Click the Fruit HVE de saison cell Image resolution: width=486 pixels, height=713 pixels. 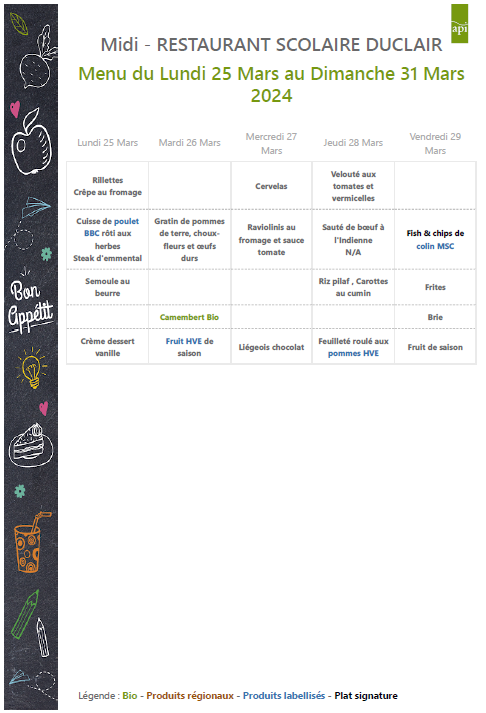189,346
